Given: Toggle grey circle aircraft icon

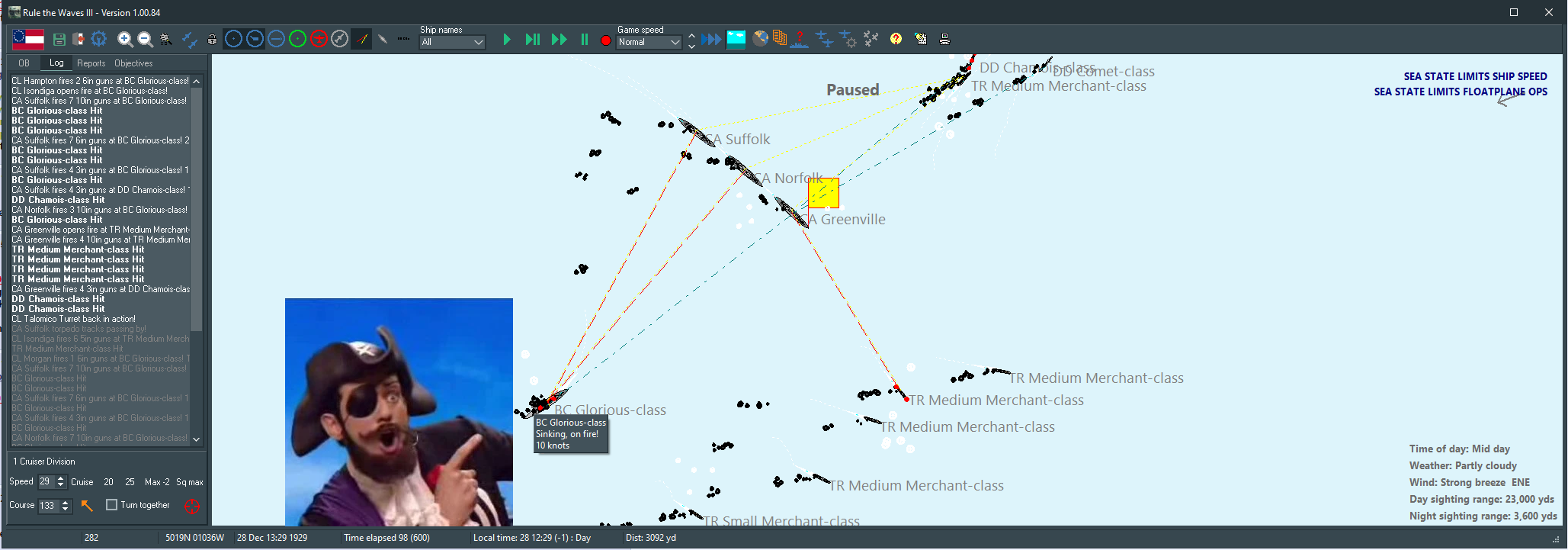Looking at the screenshot, I should pyautogui.click(x=340, y=39).
